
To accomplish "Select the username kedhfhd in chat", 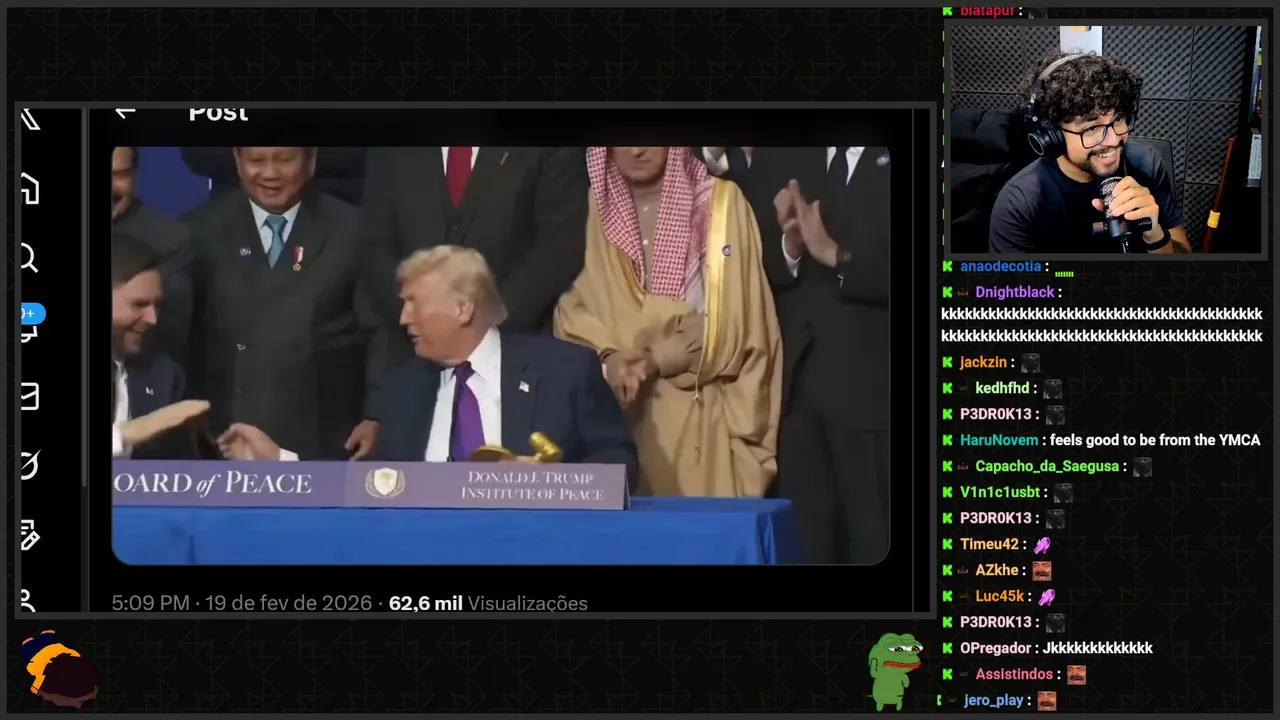I will point(1002,389).
